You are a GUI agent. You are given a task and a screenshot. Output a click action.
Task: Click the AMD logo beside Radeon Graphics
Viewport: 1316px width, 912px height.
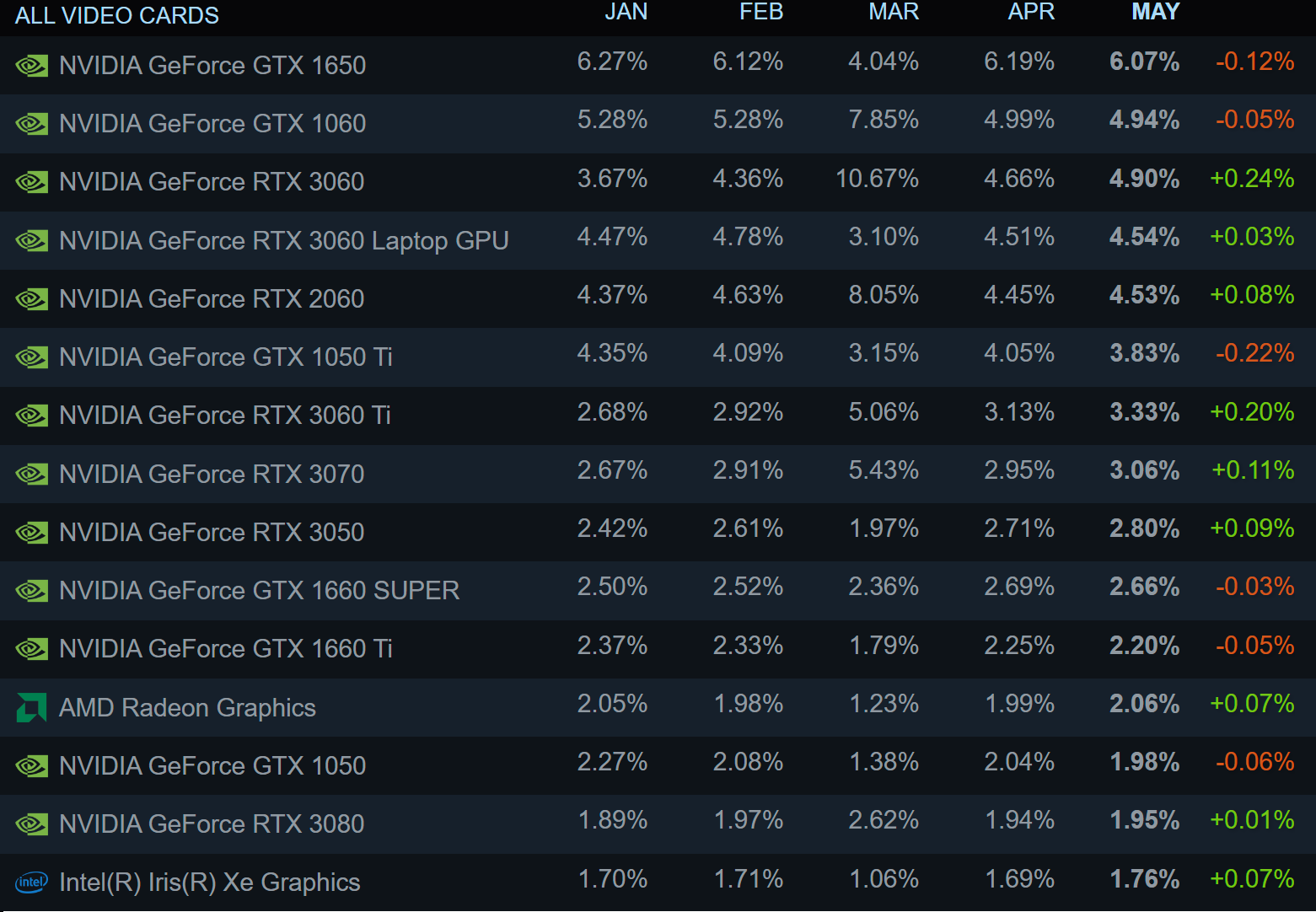pos(32,707)
